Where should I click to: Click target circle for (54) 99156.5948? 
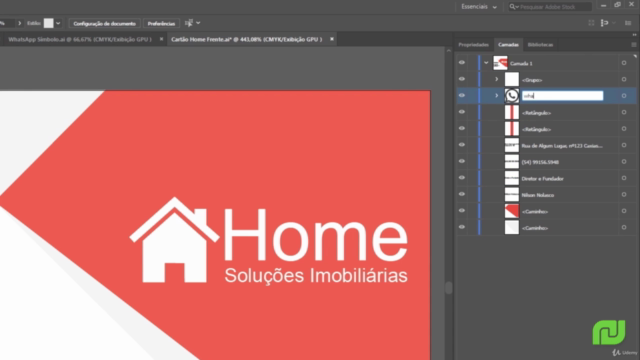624,161
